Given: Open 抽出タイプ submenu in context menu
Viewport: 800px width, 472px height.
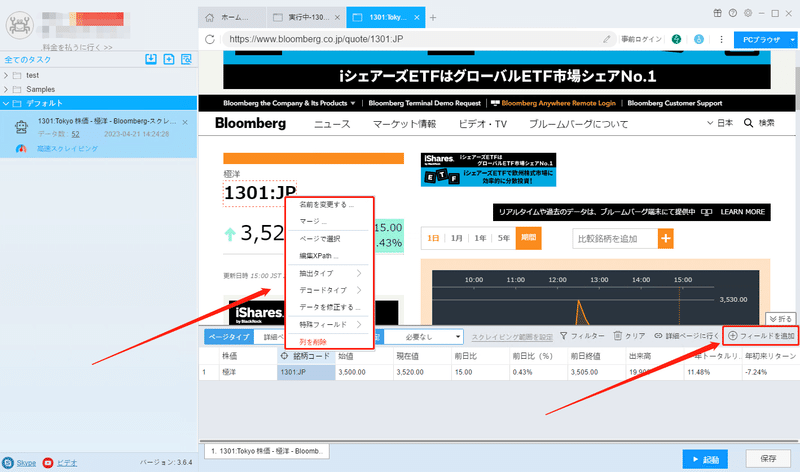Looking at the screenshot, I should click(x=330, y=274).
